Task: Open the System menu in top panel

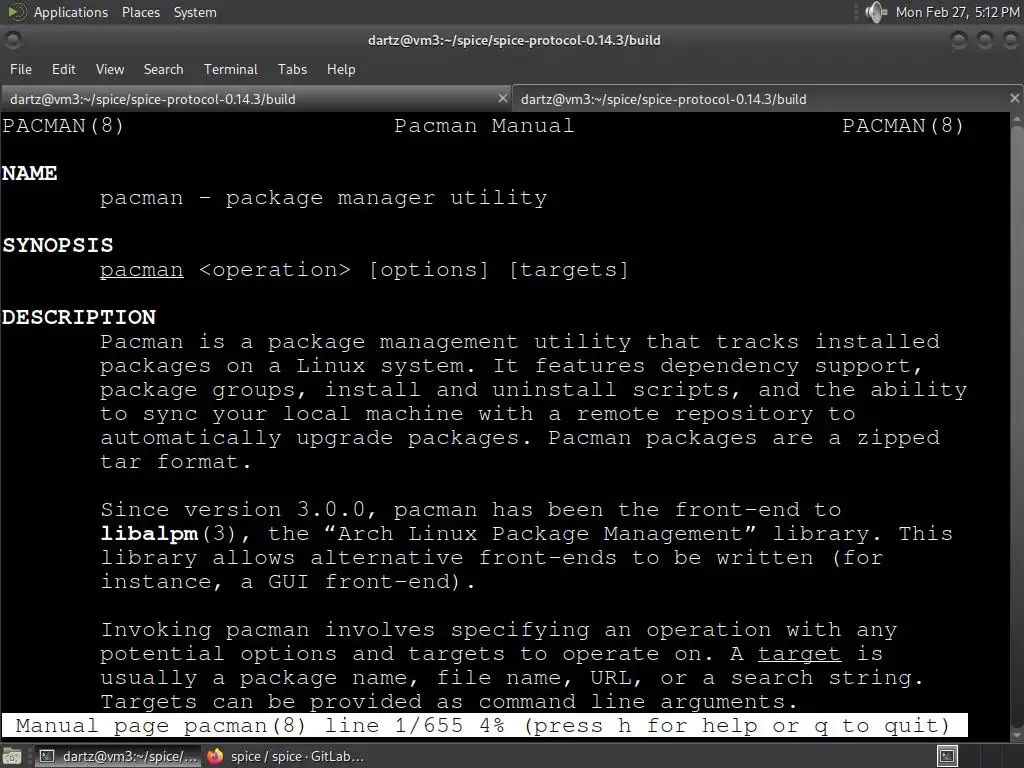Action: [x=195, y=12]
